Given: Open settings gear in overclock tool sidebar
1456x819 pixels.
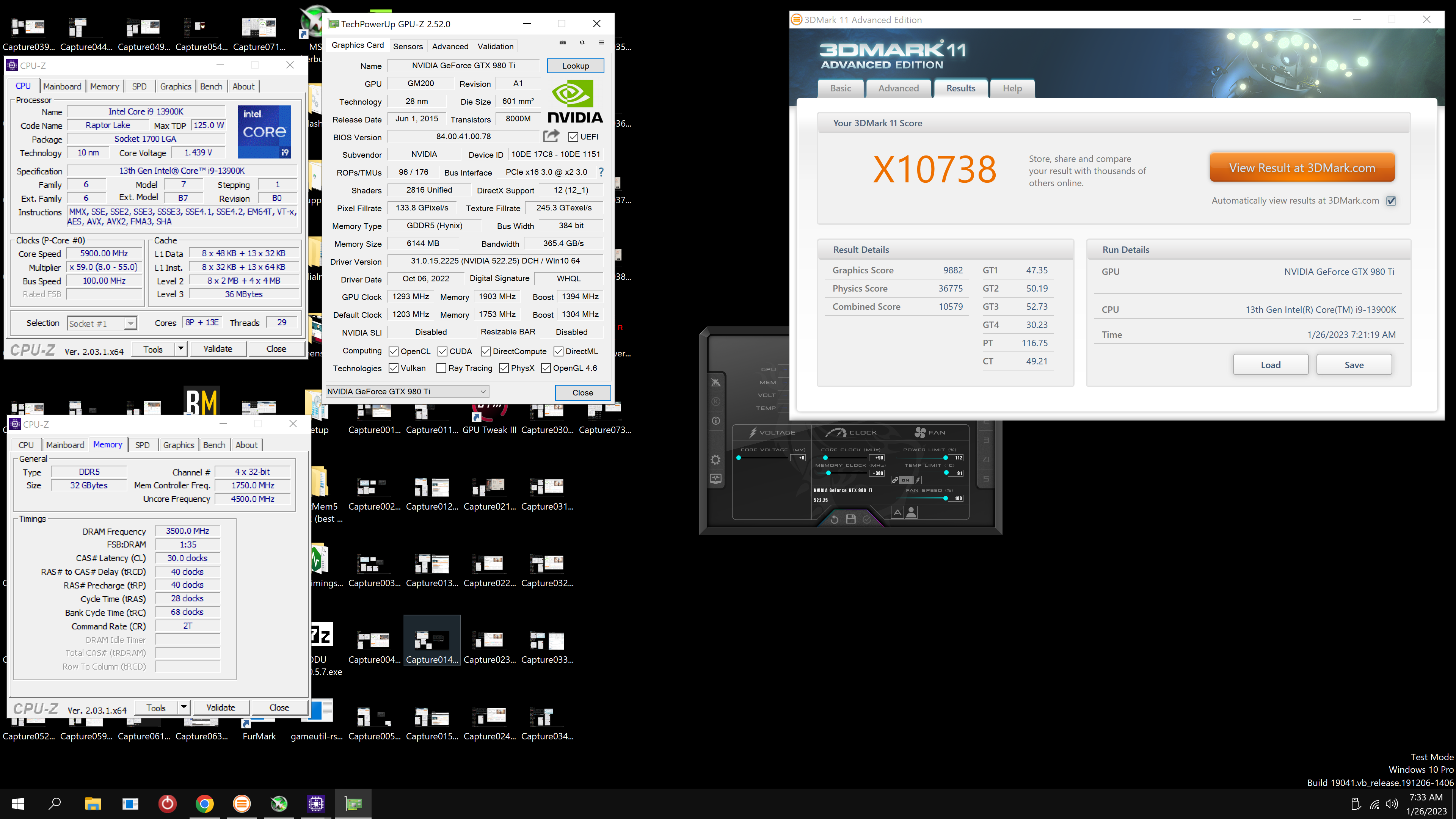Looking at the screenshot, I should (715, 460).
